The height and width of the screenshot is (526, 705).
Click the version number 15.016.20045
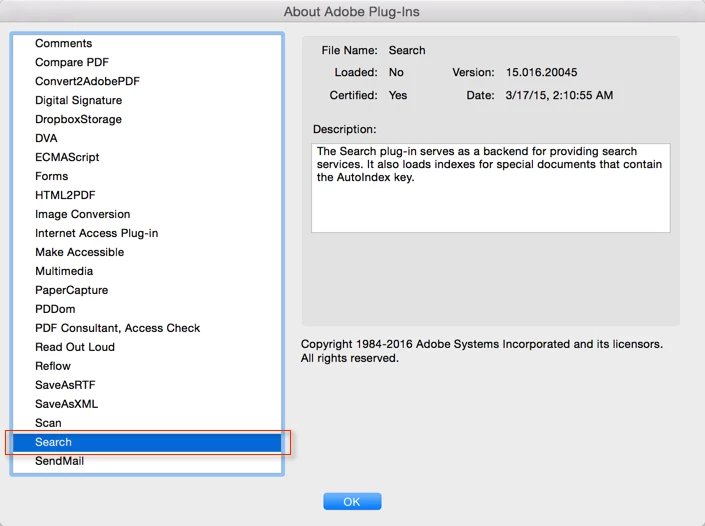click(x=541, y=72)
